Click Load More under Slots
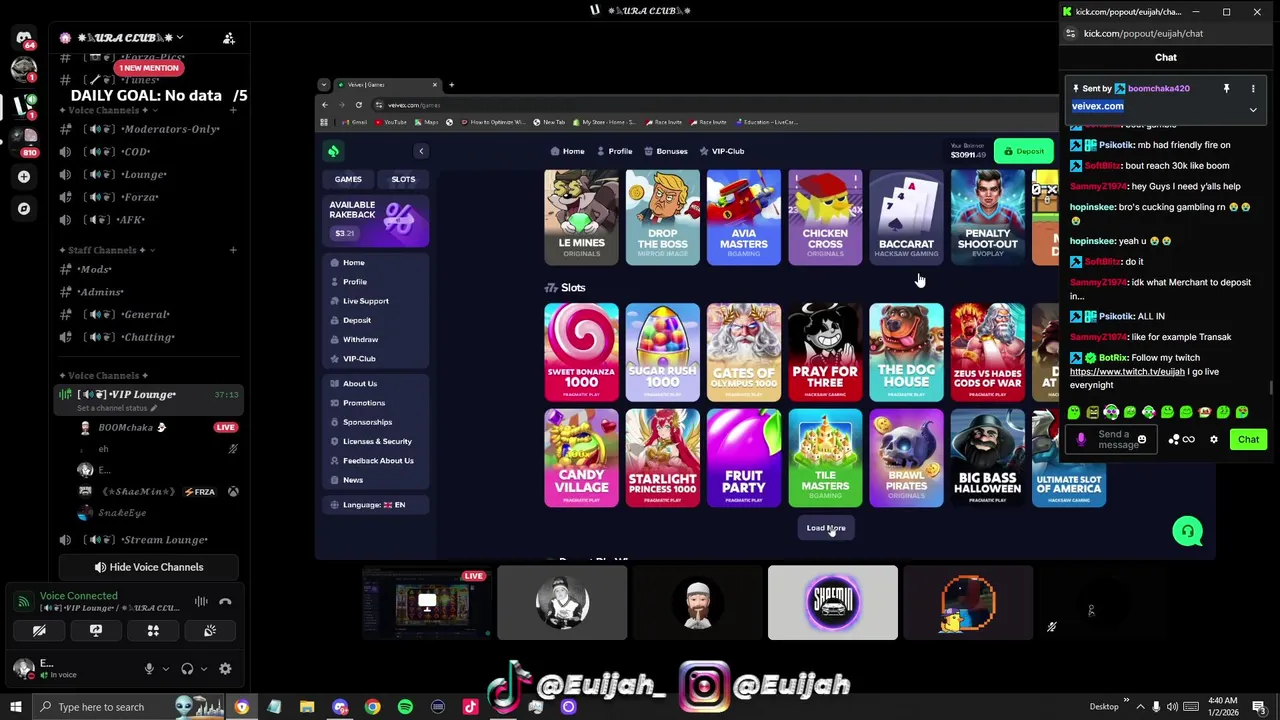Viewport: 1280px width, 720px height. tap(826, 528)
